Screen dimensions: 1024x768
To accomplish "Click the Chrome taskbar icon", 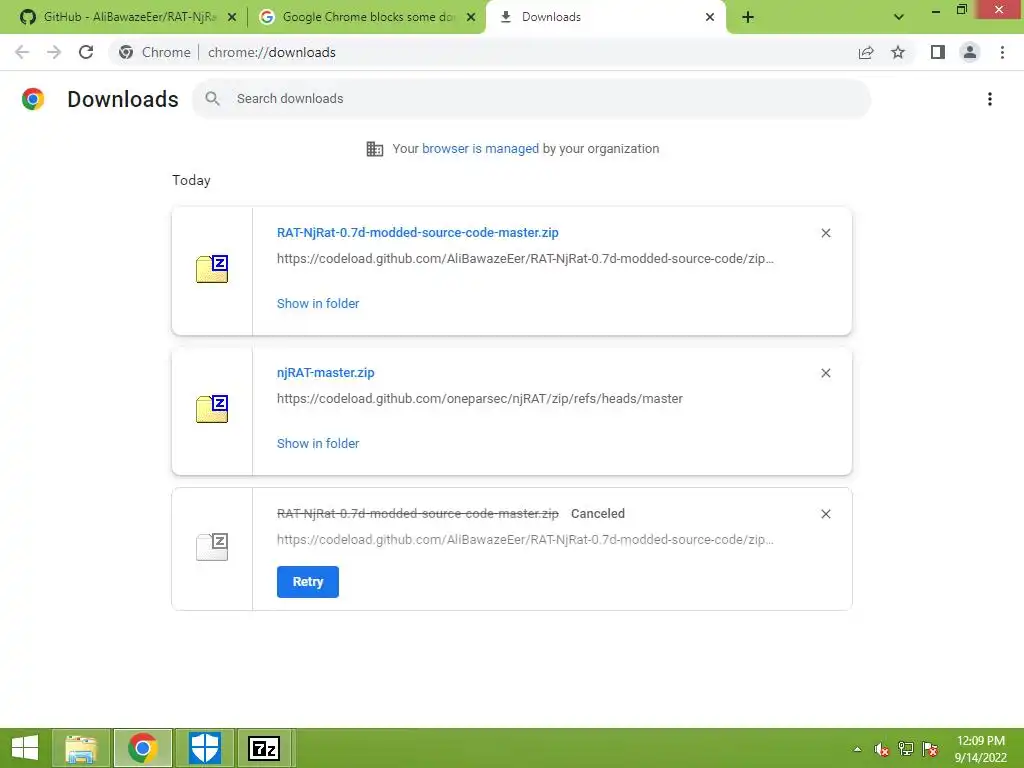I will click(x=142, y=748).
